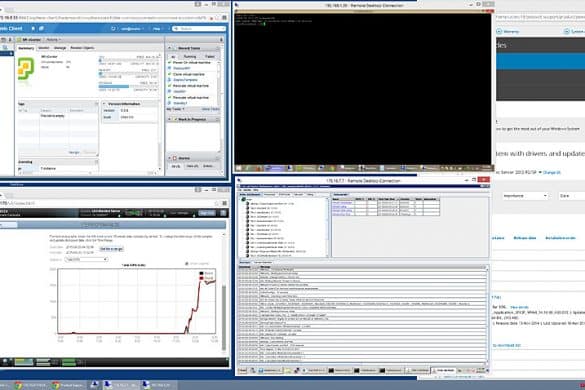Click the vSphere search input field

pos(200,28)
